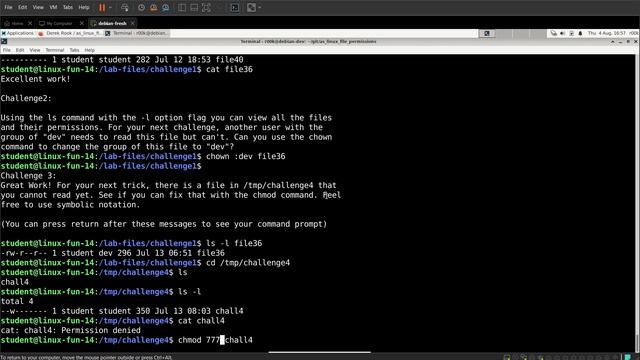Click 'chown :dev file36' command text

coord(246,156)
